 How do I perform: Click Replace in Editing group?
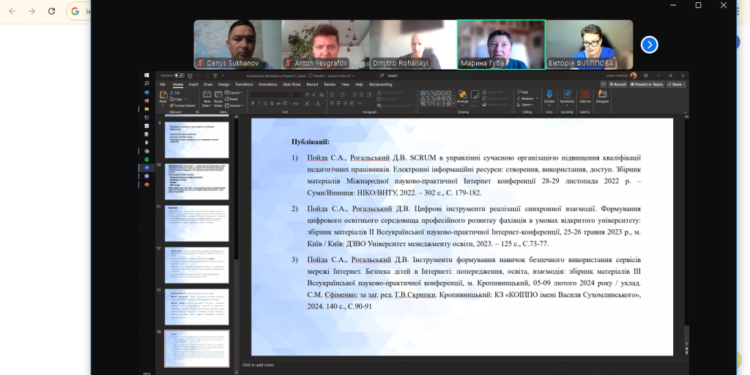coord(526,99)
